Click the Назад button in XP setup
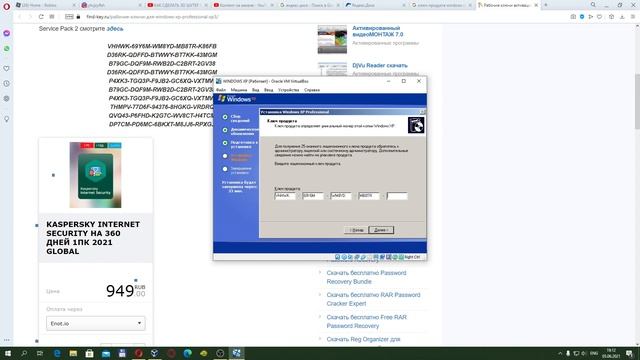The width and height of the screenshot is (640, 360). coord(356,230)
